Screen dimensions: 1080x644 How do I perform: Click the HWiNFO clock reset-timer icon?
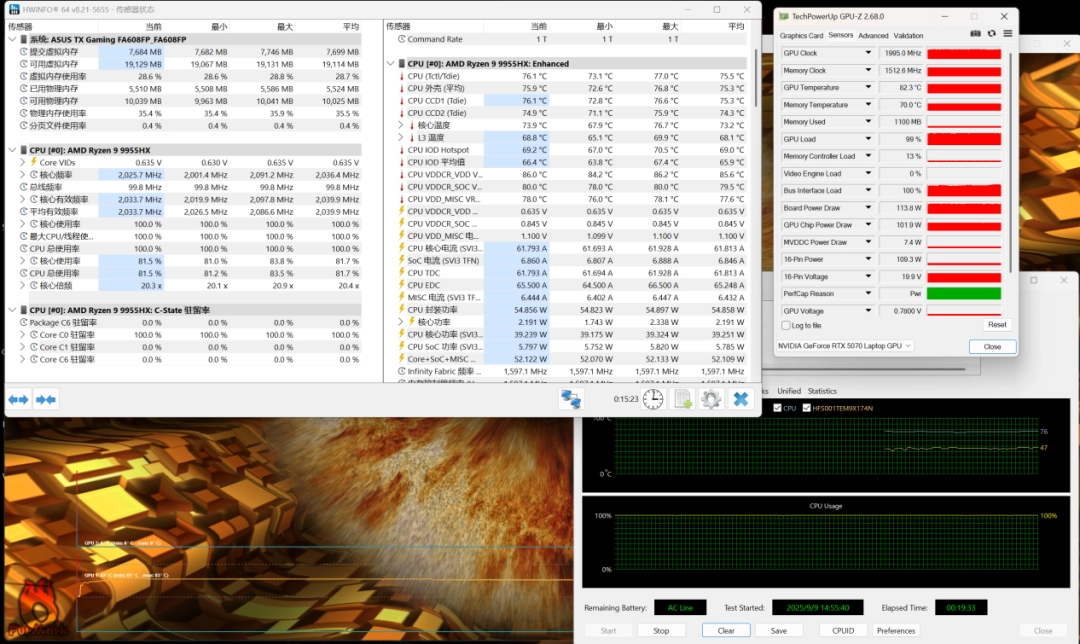653,399
